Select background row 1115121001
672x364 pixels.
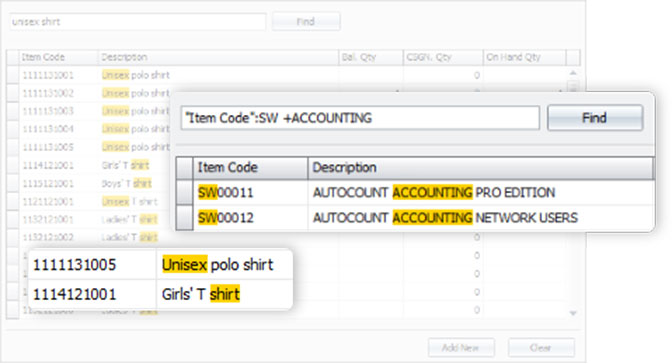click(48, 184)
